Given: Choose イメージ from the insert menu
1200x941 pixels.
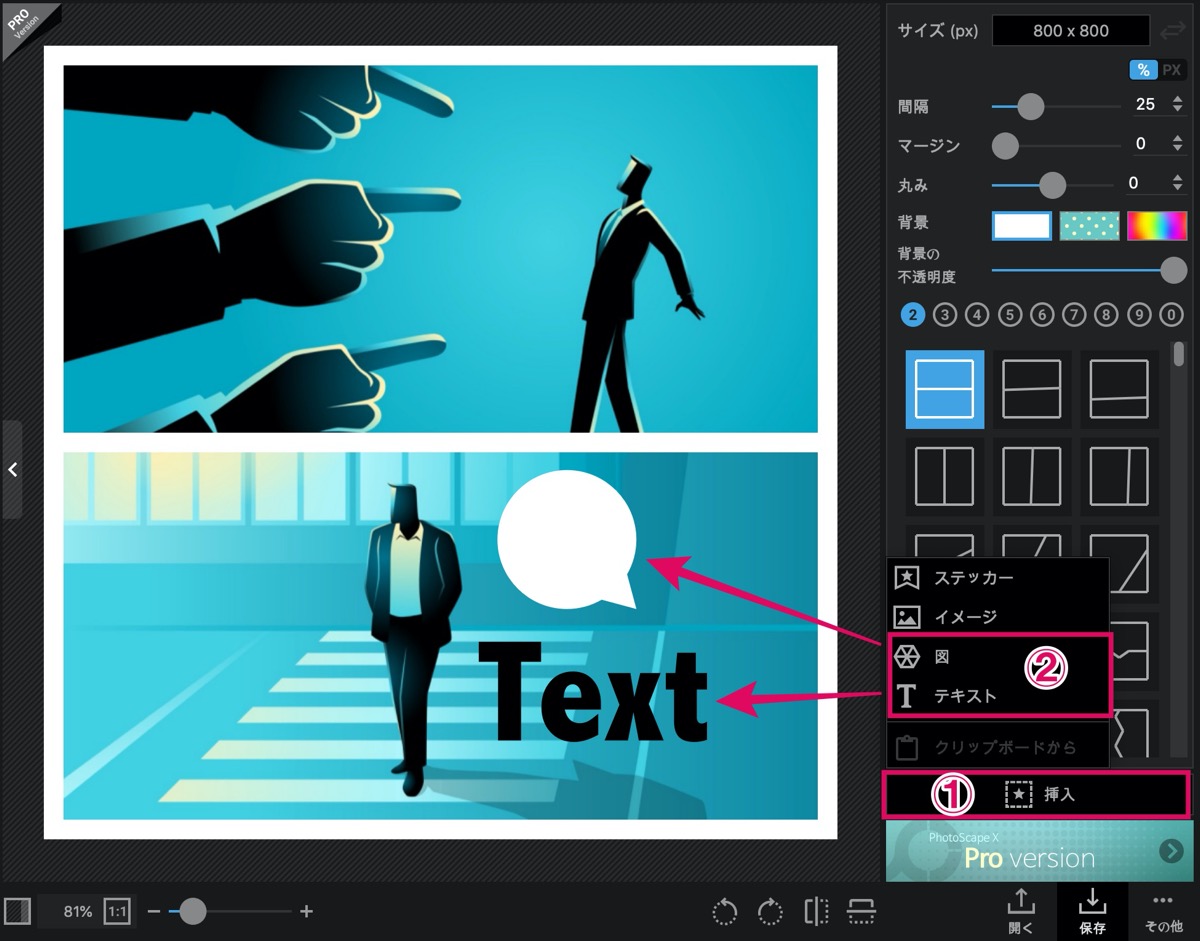Looking at the screenshot, I should 998,617.
